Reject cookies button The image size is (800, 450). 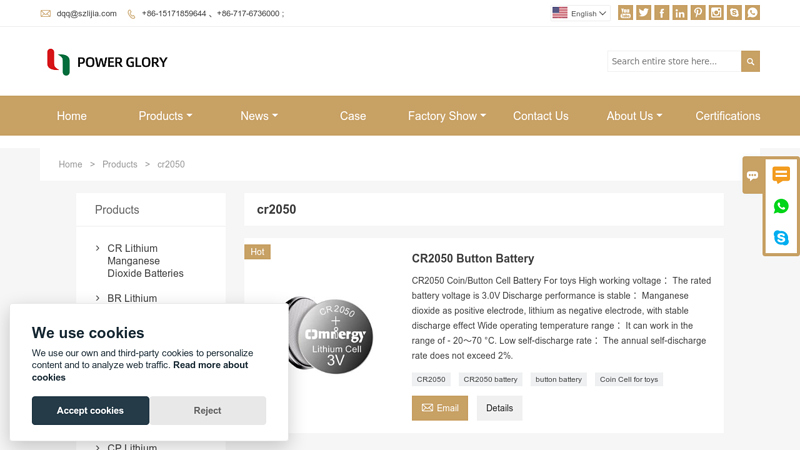(x=208, y=411)
